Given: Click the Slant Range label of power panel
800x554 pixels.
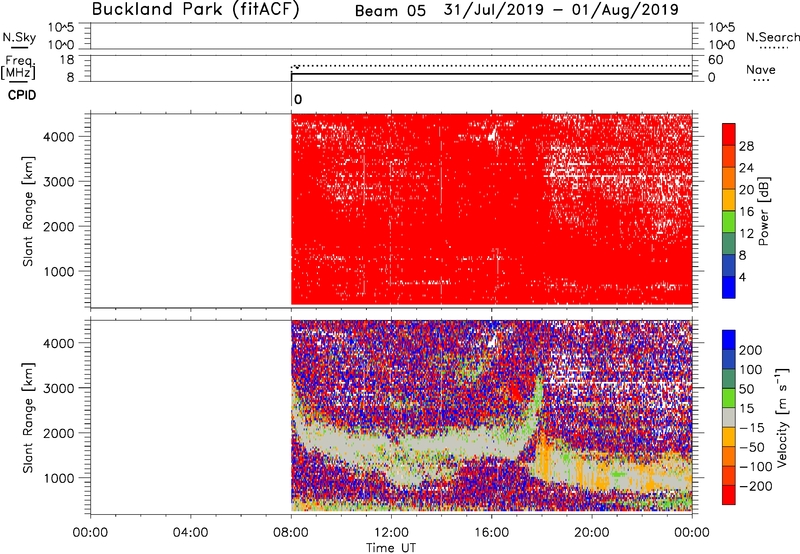Looking at the screenshot, I should pyautogui.click(x=28, y=211).
